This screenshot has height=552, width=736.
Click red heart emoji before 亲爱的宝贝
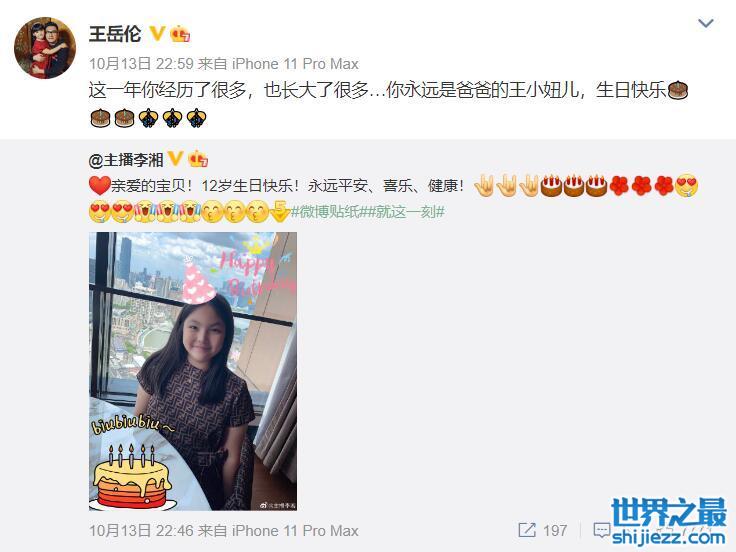99,185
